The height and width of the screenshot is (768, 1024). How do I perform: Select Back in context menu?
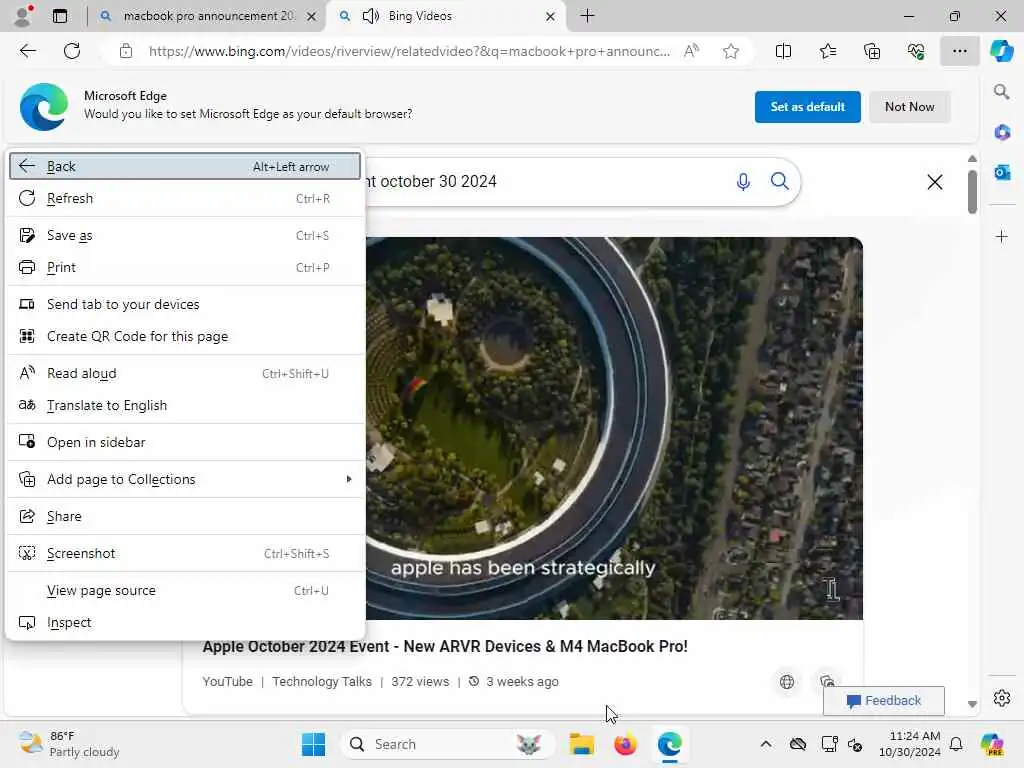click(x=185, y=167)
